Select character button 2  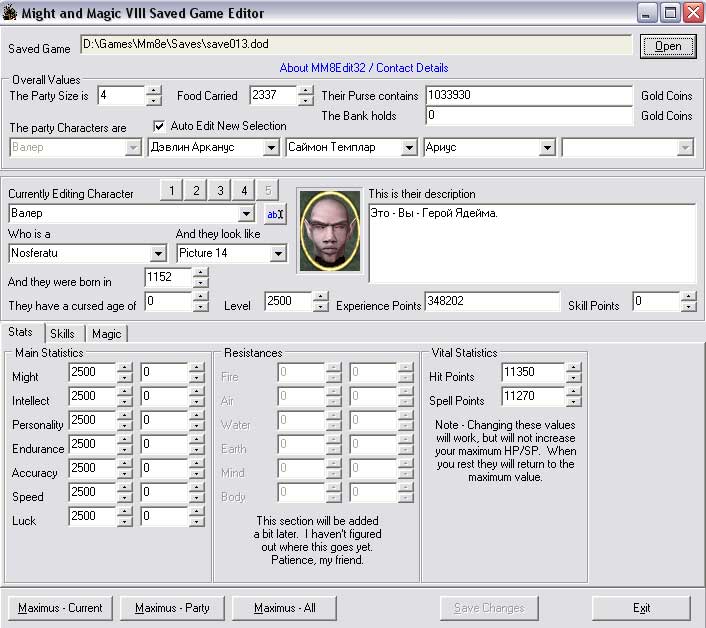click(x=196, y=190)
